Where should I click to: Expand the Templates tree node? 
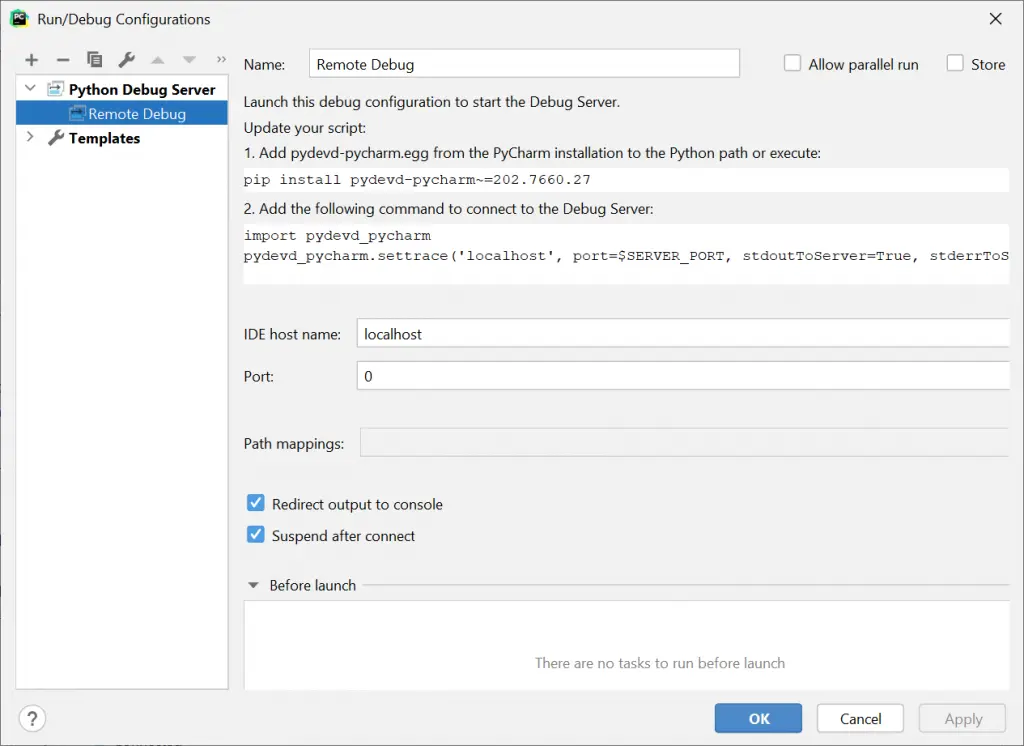tap(30, 137)
